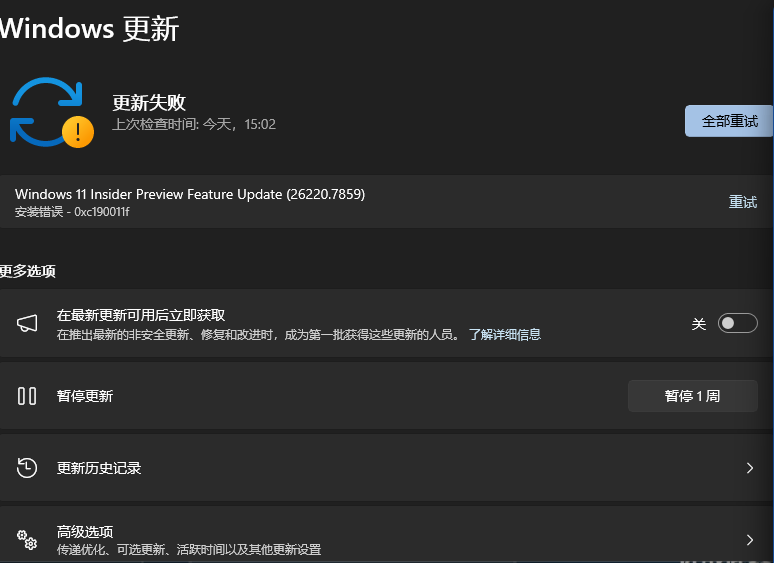Screen dimensions: 774x563
Task: Click Windows 11 Insider Preview Feature Update title
Action: 190,194
